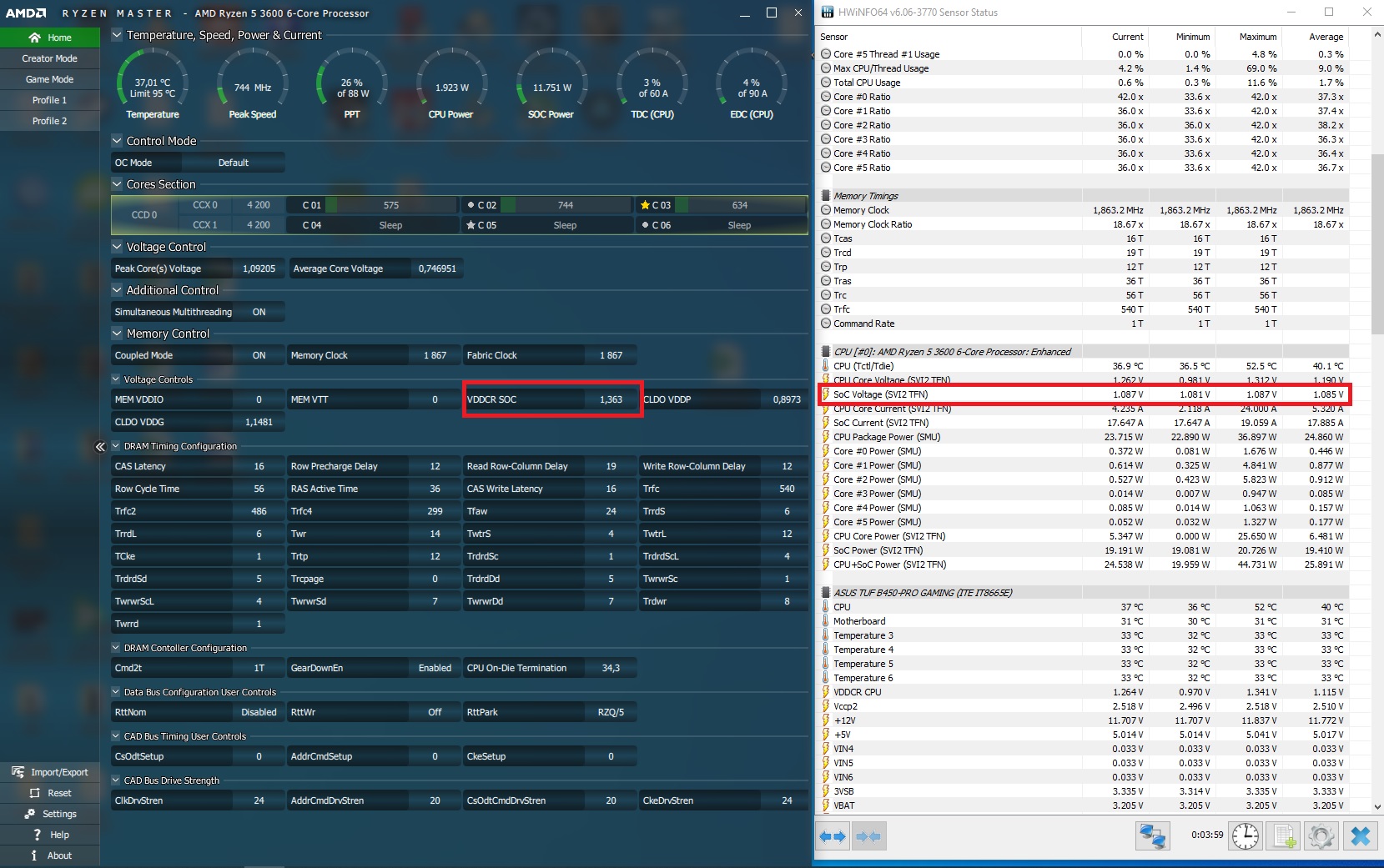This screenshot has height=868, width=1384.
Task: Click the Minimum column header
Action: [x=1181, y=37]
